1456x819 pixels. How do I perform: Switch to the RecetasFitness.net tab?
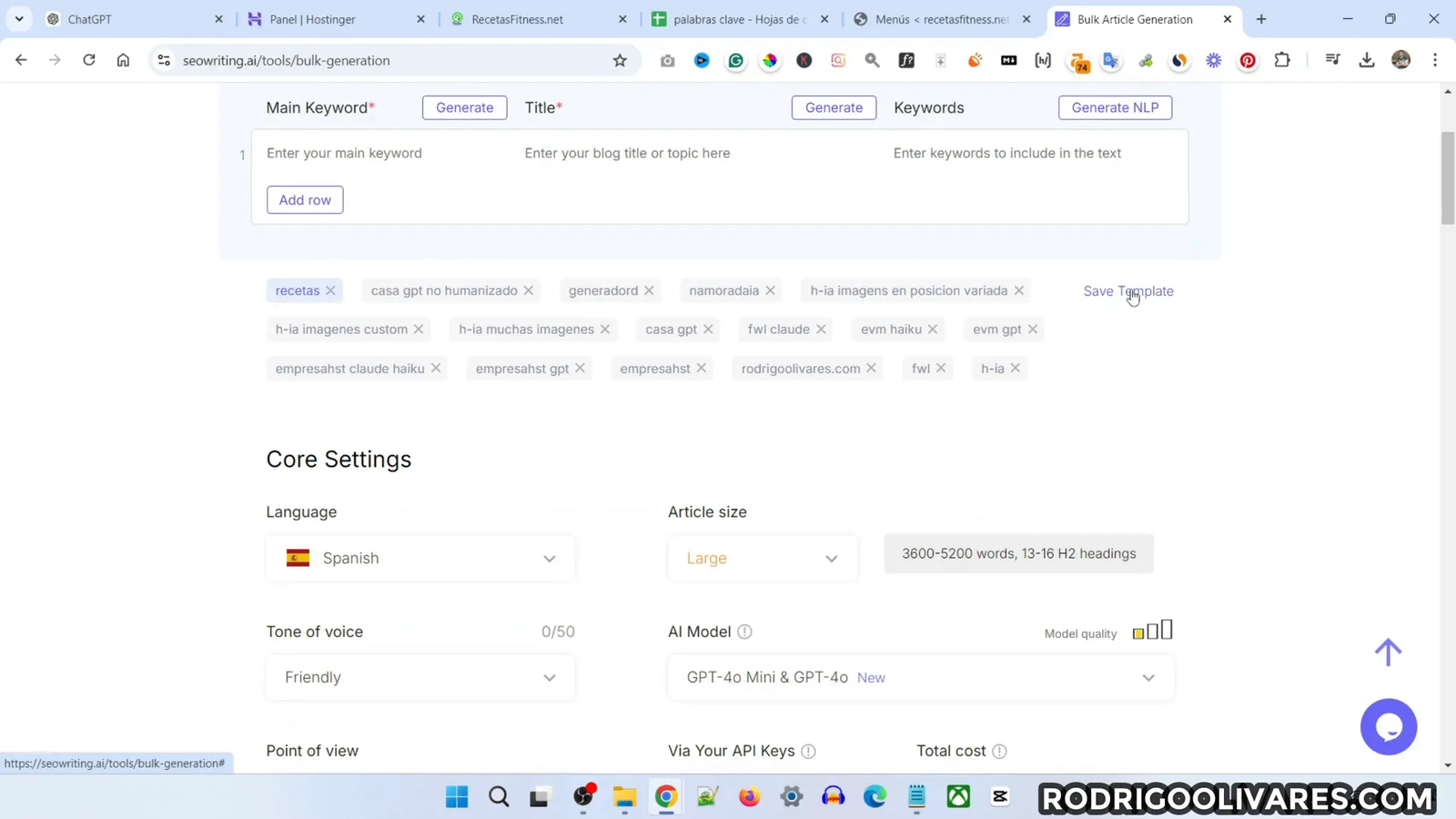point(519,19)
